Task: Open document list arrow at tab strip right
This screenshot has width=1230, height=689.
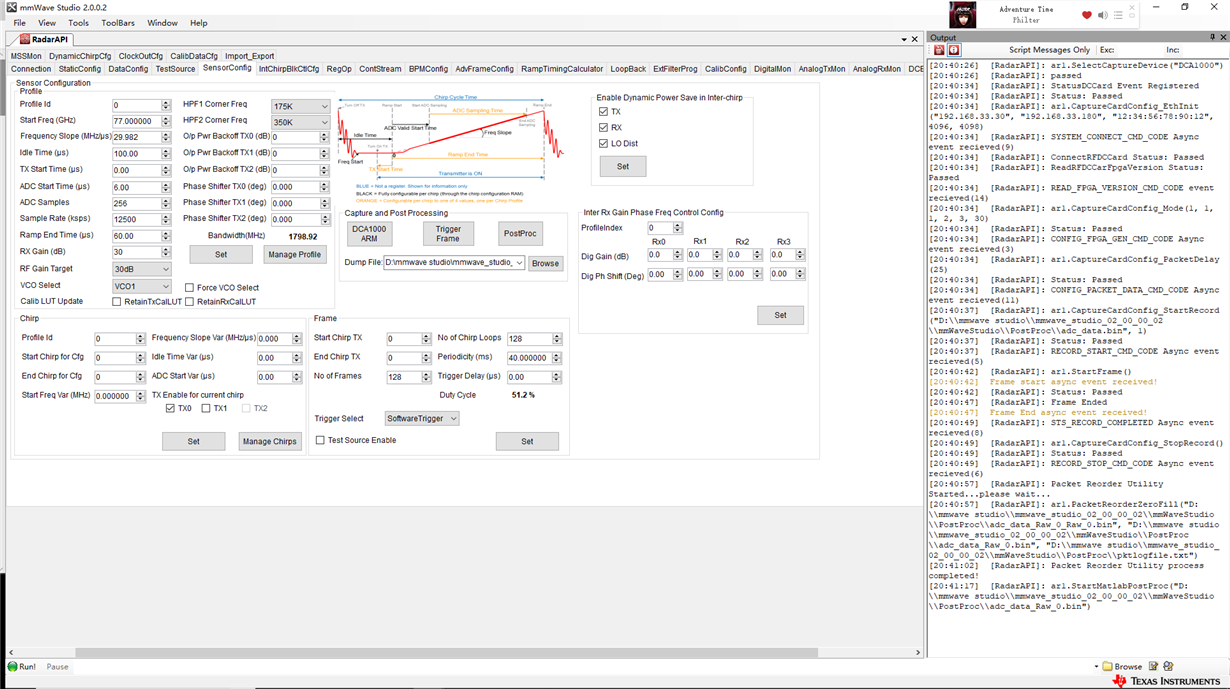Action: 904,39
